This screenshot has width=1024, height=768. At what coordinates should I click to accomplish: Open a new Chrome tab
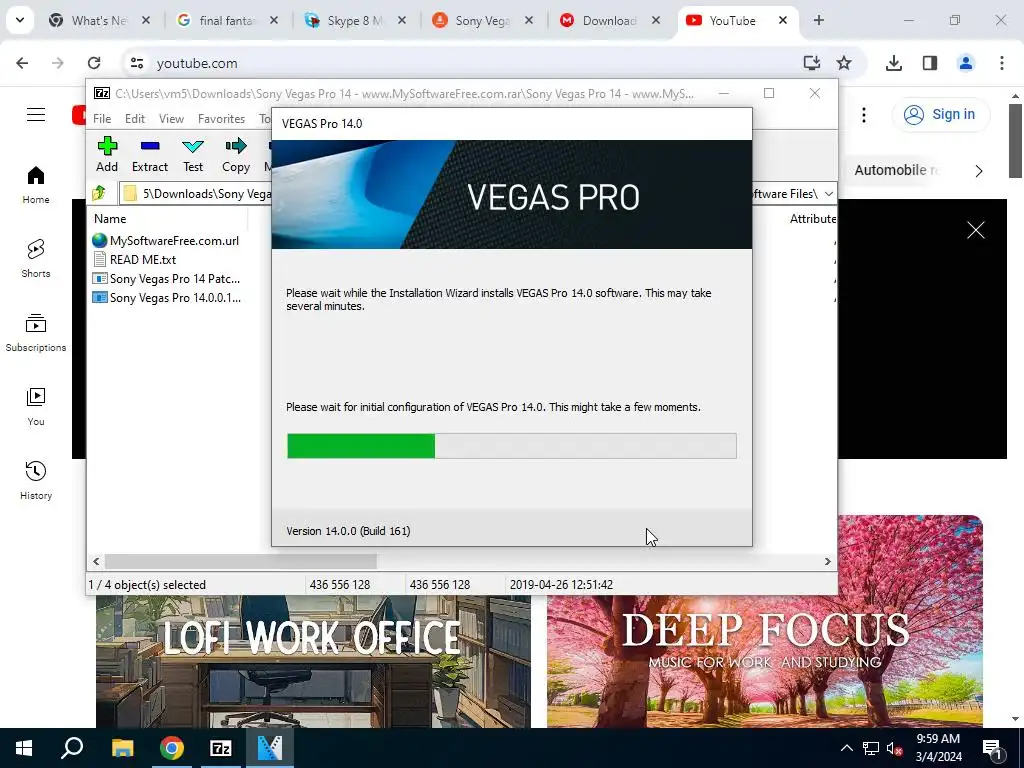pyautogui.click(x=818, y=20)
